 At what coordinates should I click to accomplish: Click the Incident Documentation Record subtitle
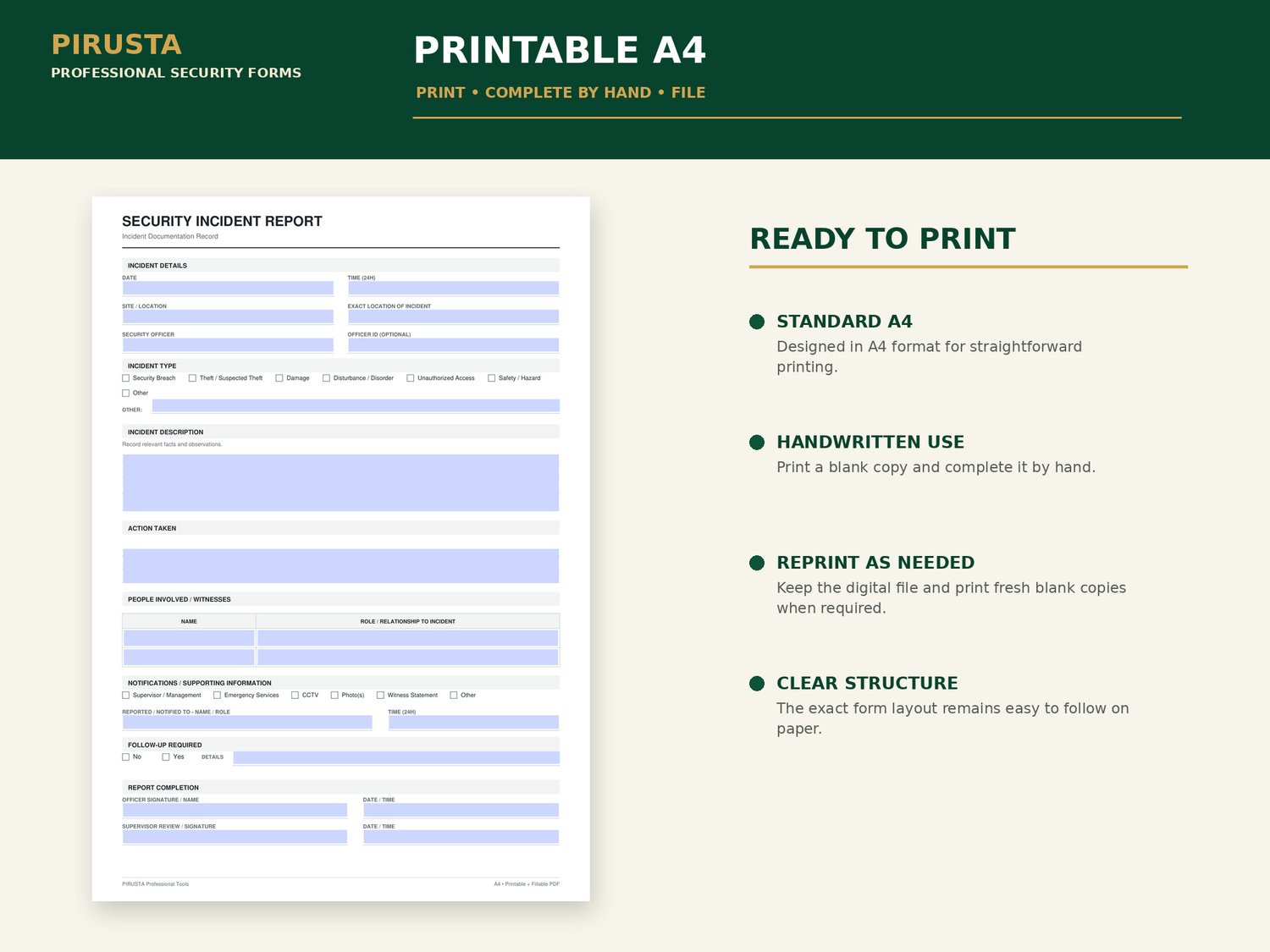point(170,237)
